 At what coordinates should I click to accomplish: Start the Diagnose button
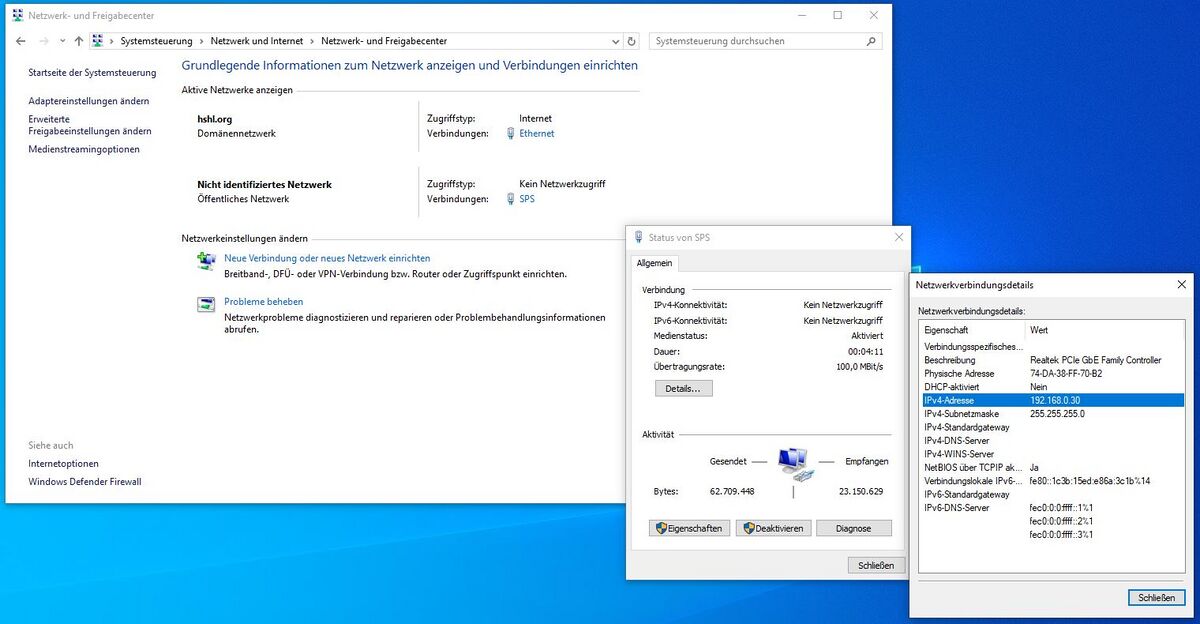coord(853,528)
